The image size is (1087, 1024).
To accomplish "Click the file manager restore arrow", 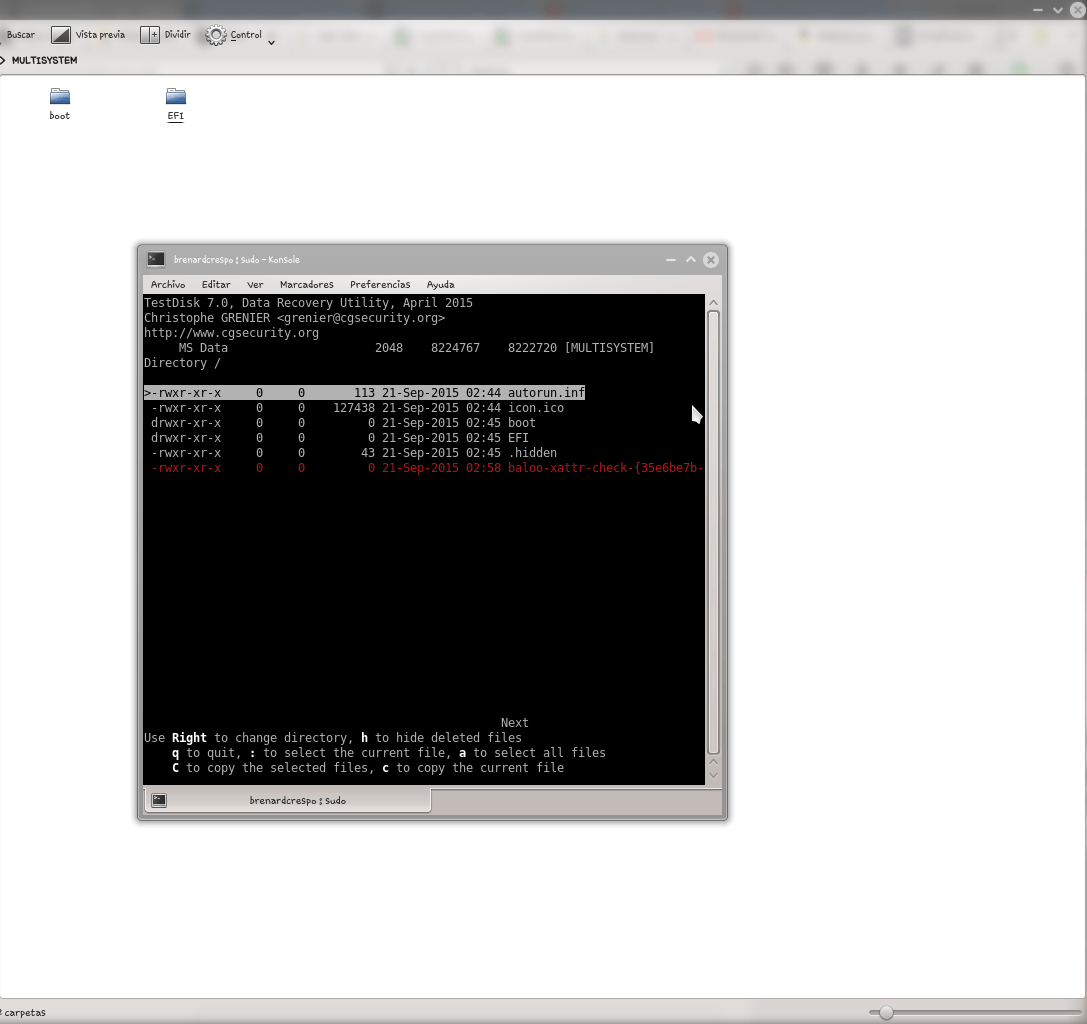I will pyautogui.click(x=1058, y=10).
